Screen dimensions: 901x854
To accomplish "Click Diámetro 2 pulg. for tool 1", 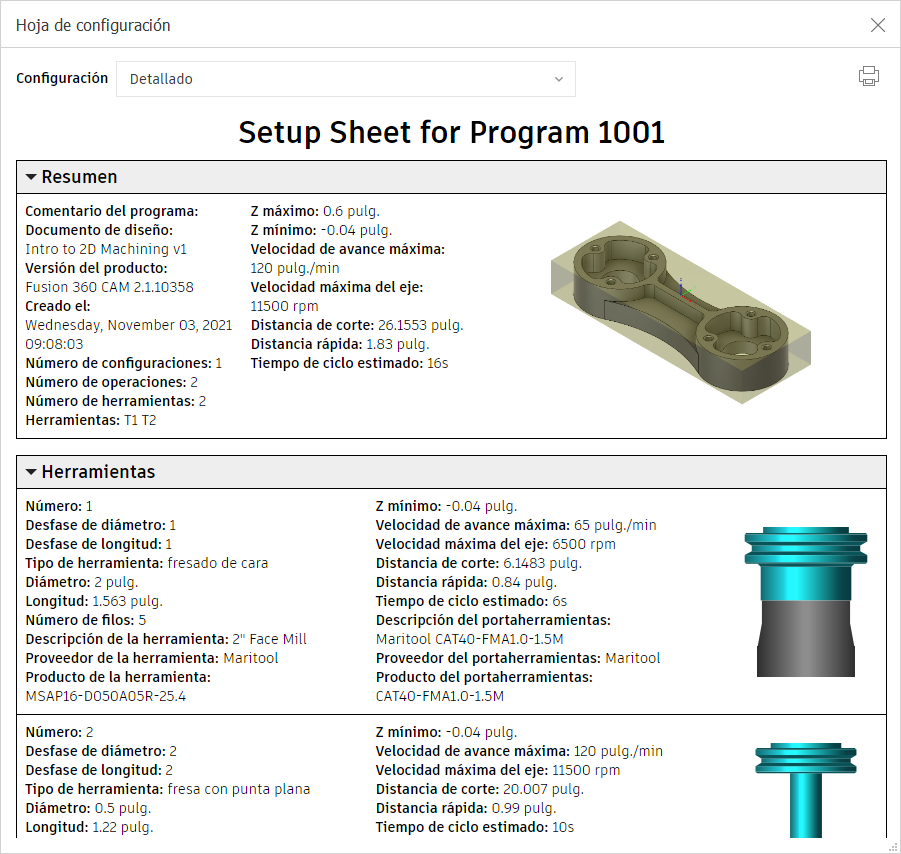I will tap(82, 582).
